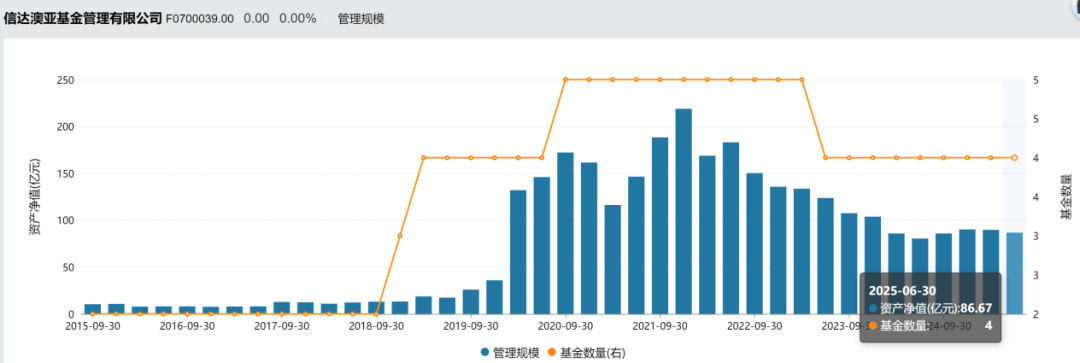Click the 2018-09-30 x-axis label

(376, 325)
